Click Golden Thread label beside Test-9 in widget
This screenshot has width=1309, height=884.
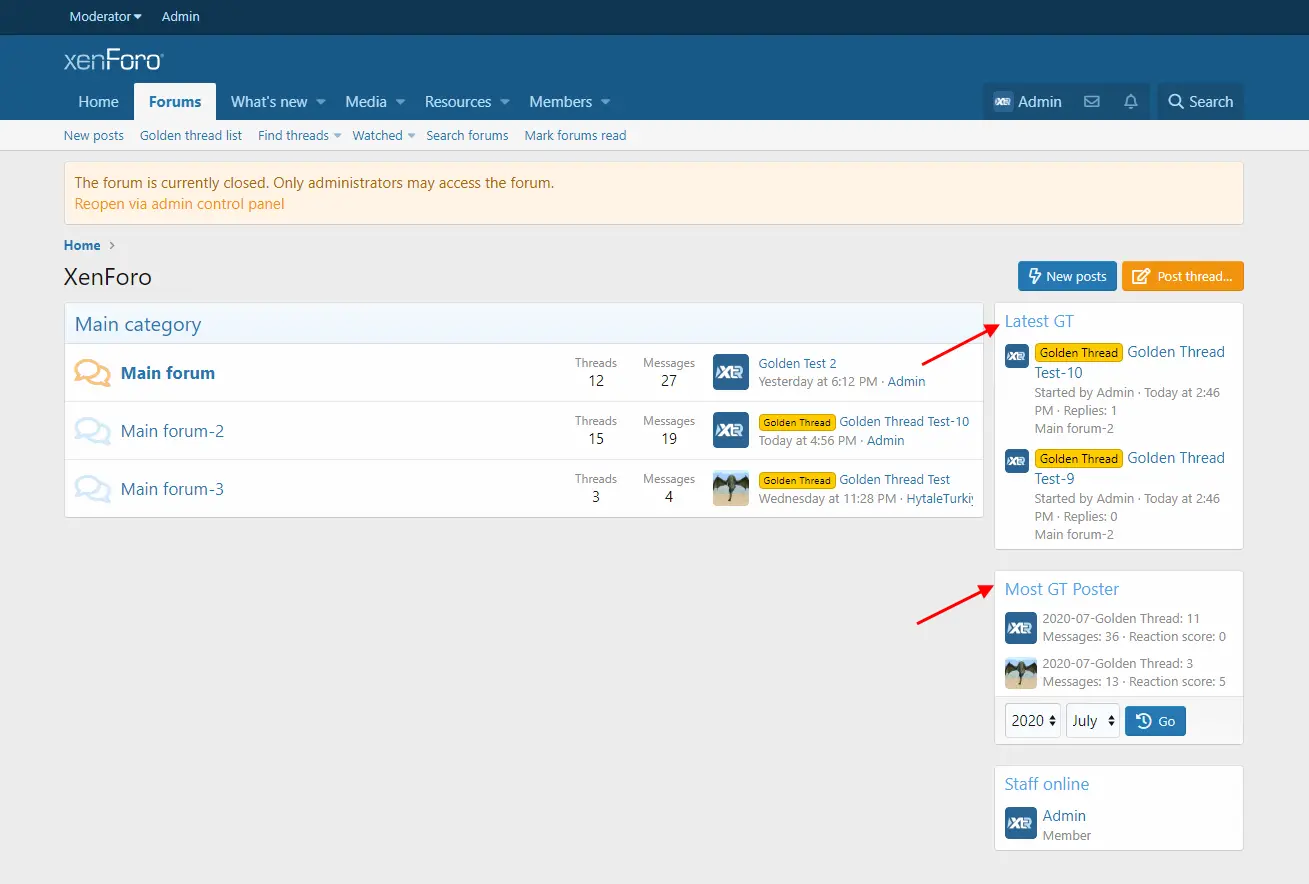tap(1078, 459)
